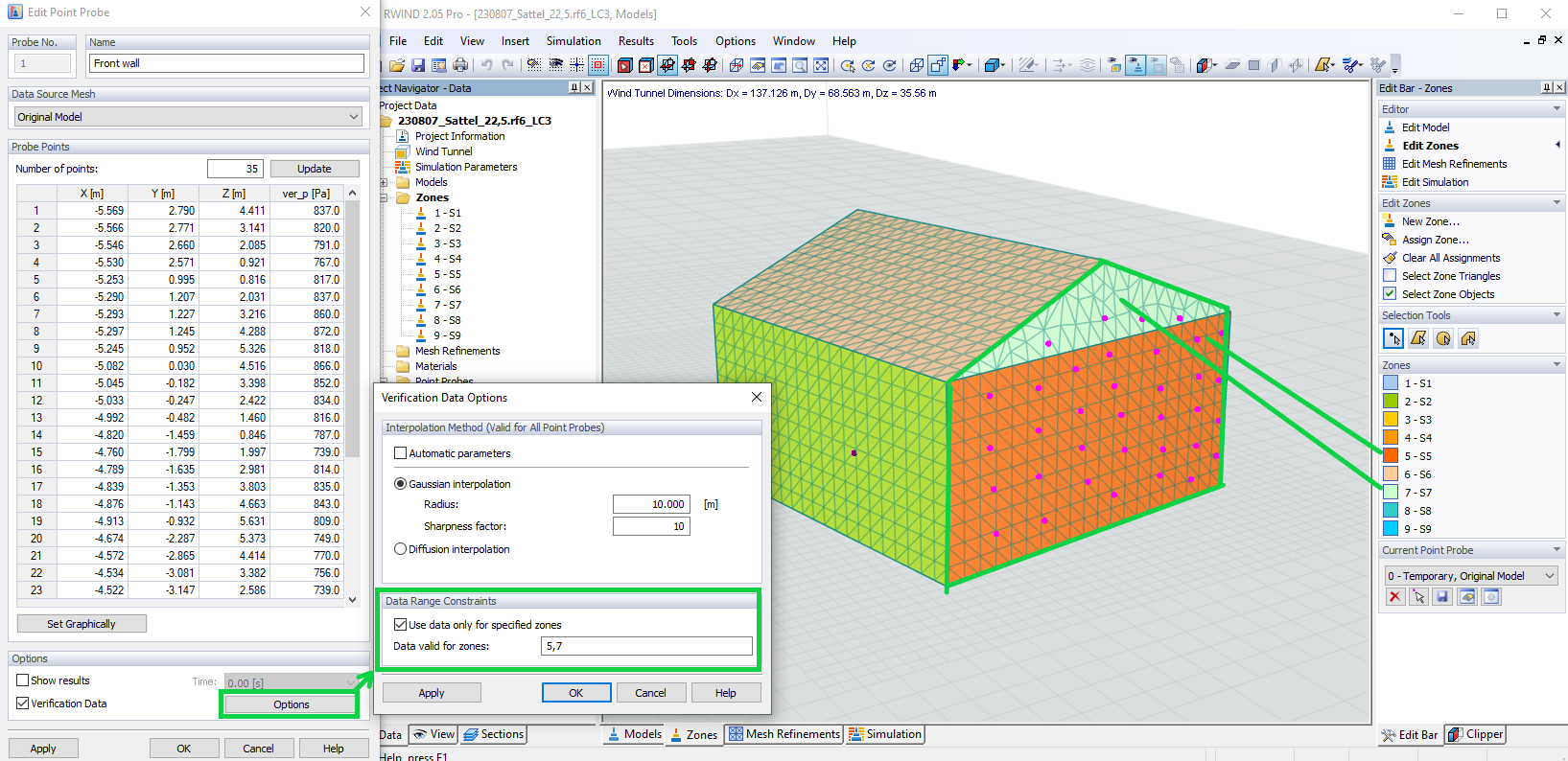The width and height of the screenshot is (1568, 761).
Task: Check the Show results checkbox
Action: tap(22, 680)
